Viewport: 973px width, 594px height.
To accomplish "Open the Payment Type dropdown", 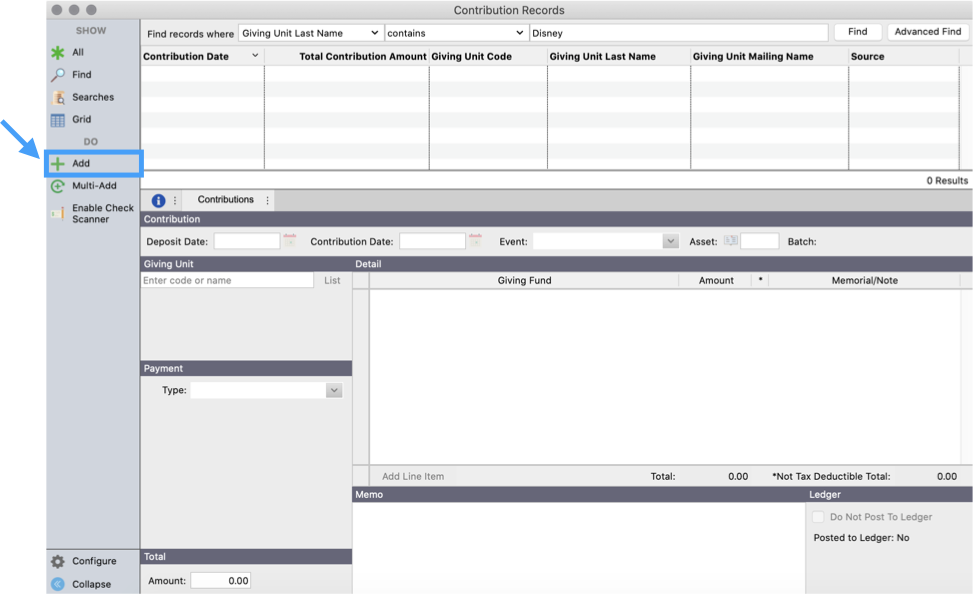I will pyautogui.click(x=334, y=390).
